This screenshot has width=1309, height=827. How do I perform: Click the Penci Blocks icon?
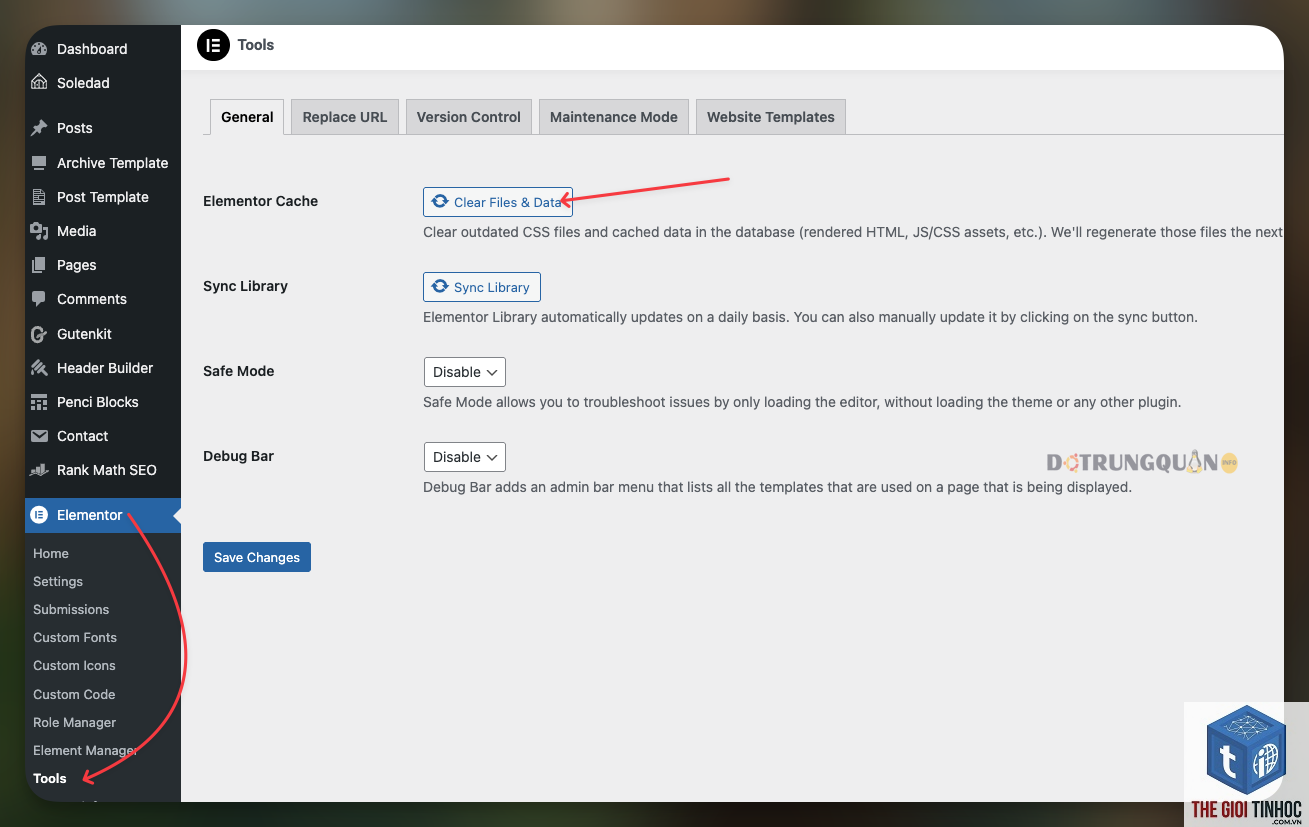click(x=39, y=402)
